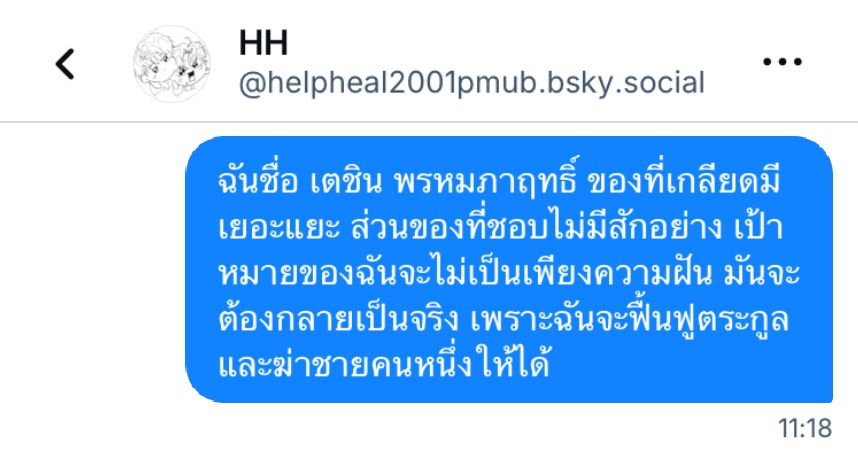Open the three-dot conversation options menu
This screenshot has width=858, height=453.
pyautogui.click(x=782, y=61)
